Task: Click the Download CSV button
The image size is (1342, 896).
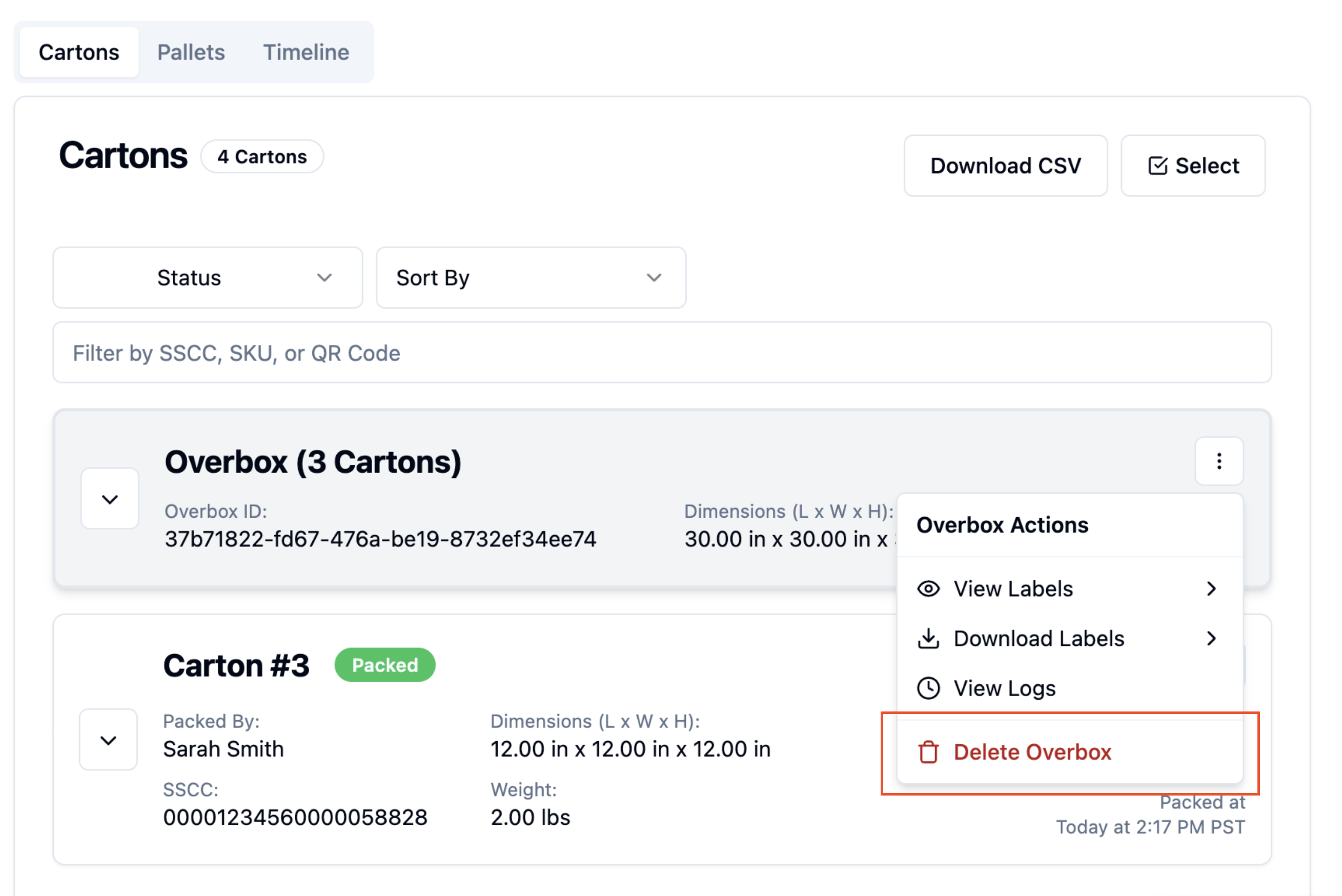Action: tap(1006, 166)
